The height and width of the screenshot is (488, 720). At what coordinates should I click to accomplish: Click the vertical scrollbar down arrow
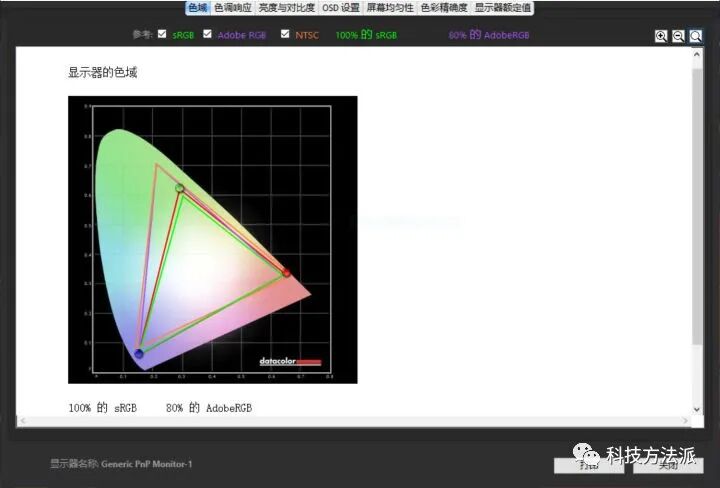coord(697,409)
